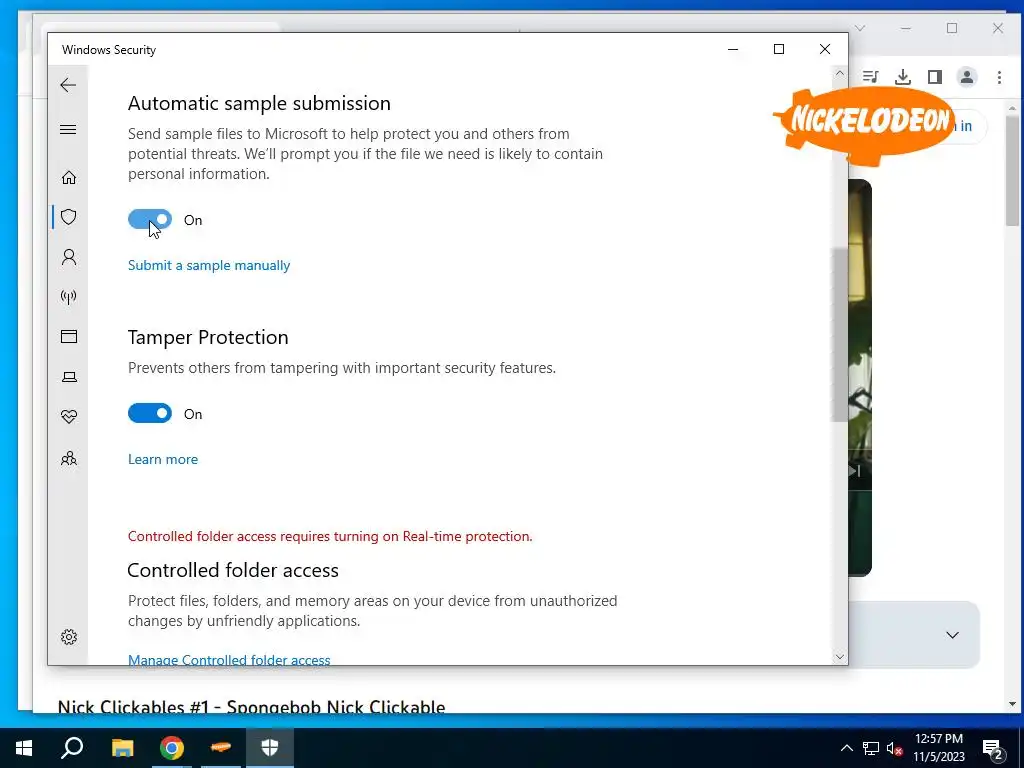Click scroll down arrow in Windows Security
The width and height of the screenshot is (1024, 768).
(x=840, y=656)
